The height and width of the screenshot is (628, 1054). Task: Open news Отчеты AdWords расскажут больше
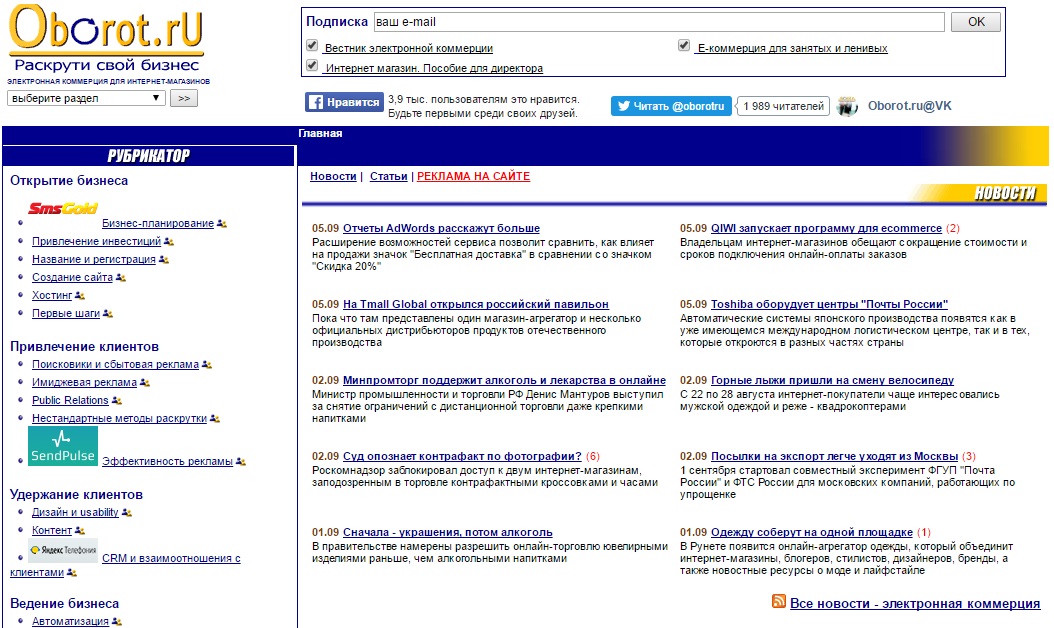[x=441, y=228]
